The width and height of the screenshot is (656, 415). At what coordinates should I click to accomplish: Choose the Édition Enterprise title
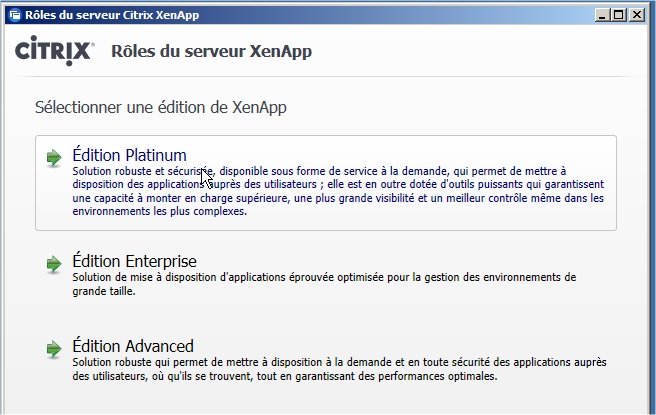(134, 261)
